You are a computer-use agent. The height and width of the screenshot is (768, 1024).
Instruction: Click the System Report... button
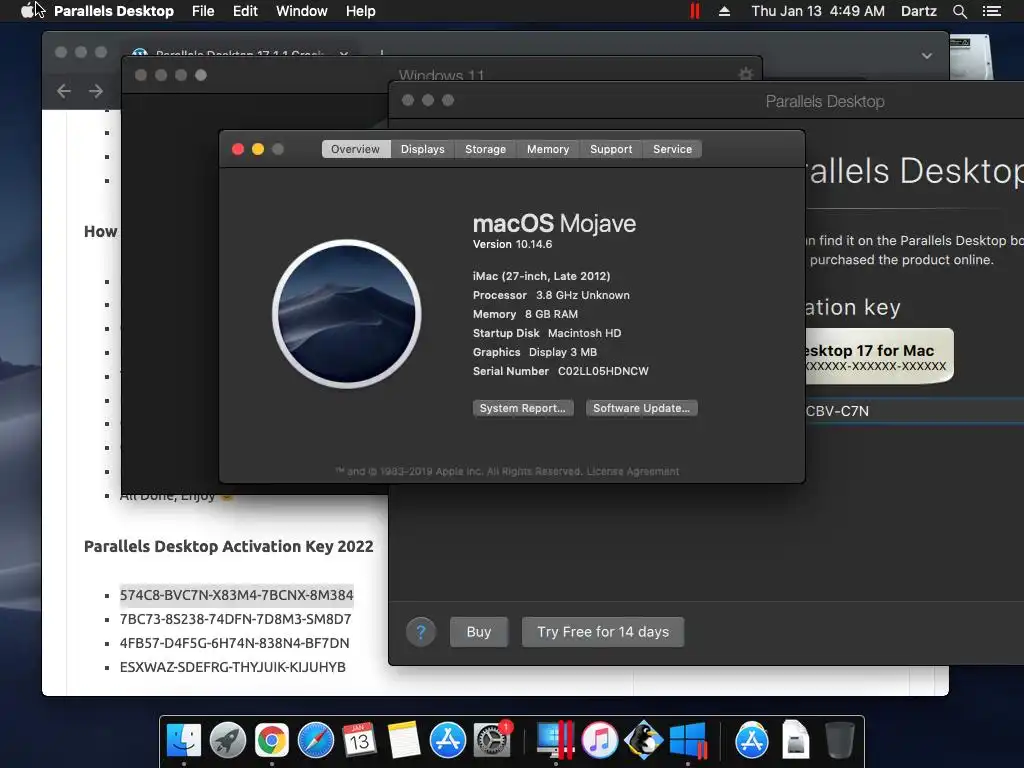522,408
